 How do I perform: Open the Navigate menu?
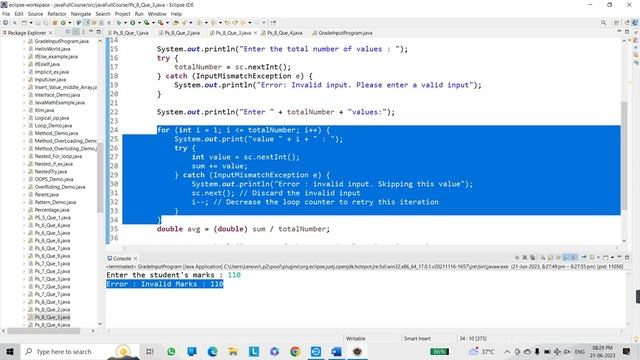[x=81, y=14]
